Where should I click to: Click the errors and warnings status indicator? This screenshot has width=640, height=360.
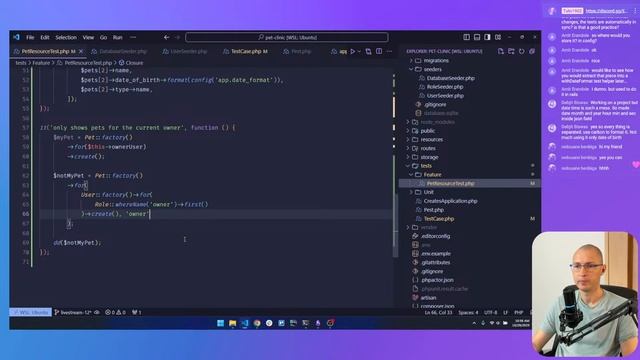116,312
